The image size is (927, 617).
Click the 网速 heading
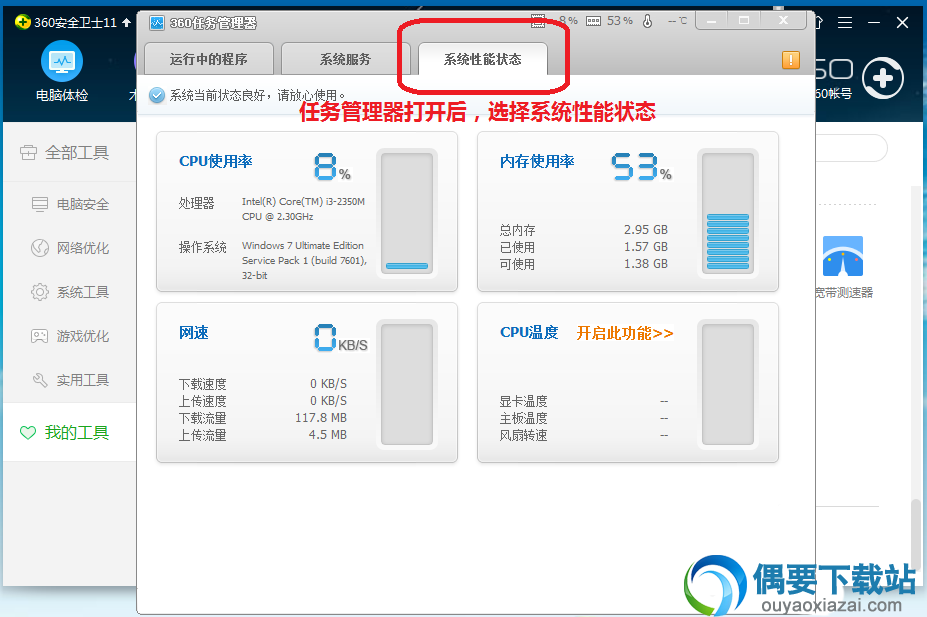click(x=194, y=333)
